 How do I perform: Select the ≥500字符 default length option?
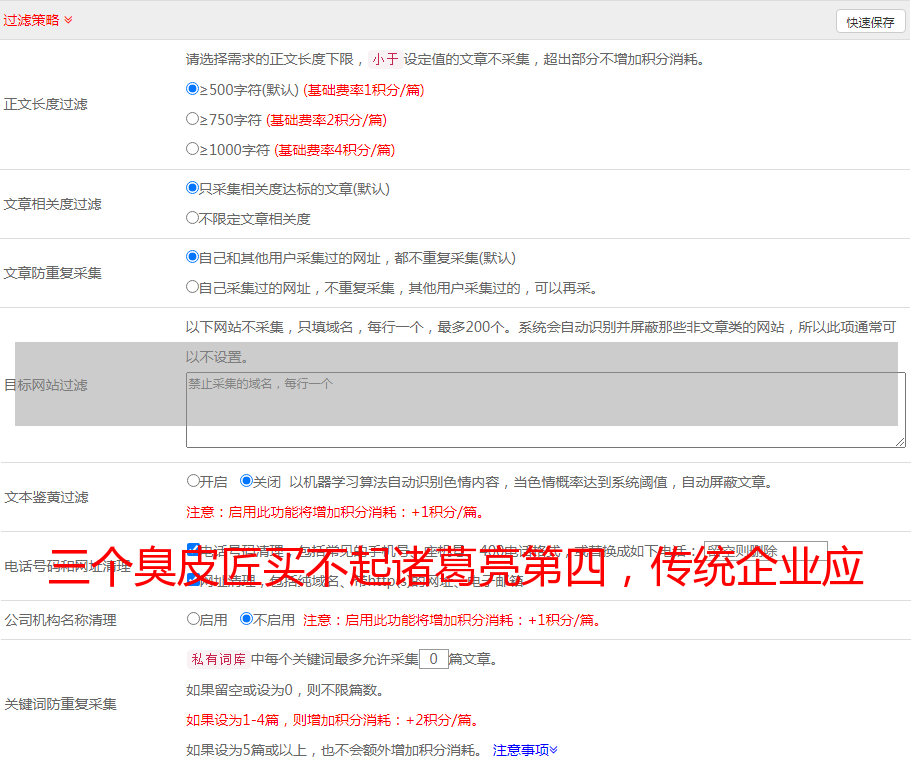(x=193, y=89)
